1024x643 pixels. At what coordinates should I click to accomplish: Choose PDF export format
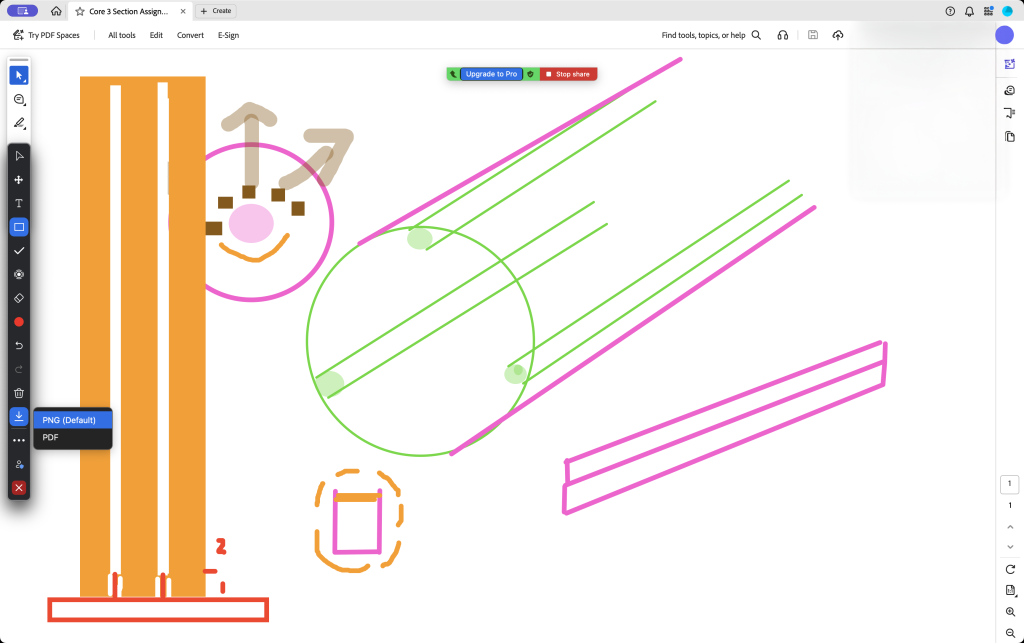pyautogui.click(x=51, y=437)
